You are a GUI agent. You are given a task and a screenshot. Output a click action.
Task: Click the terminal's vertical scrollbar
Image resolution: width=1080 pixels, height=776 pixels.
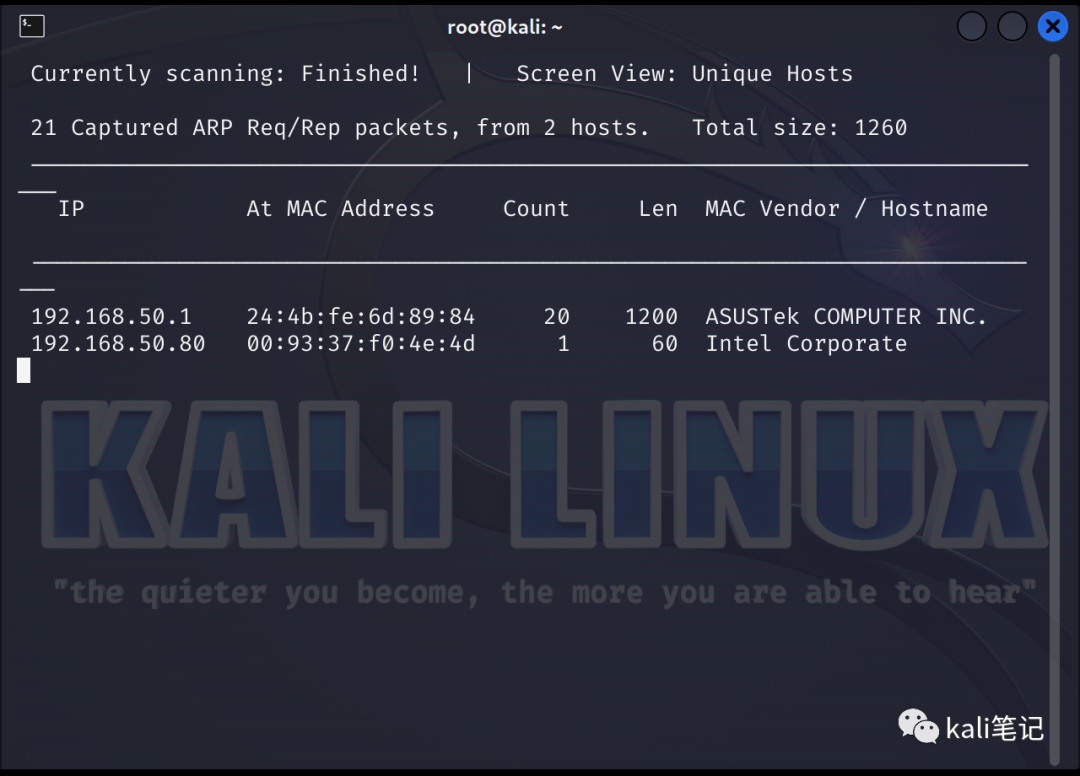coord(1054,409)
